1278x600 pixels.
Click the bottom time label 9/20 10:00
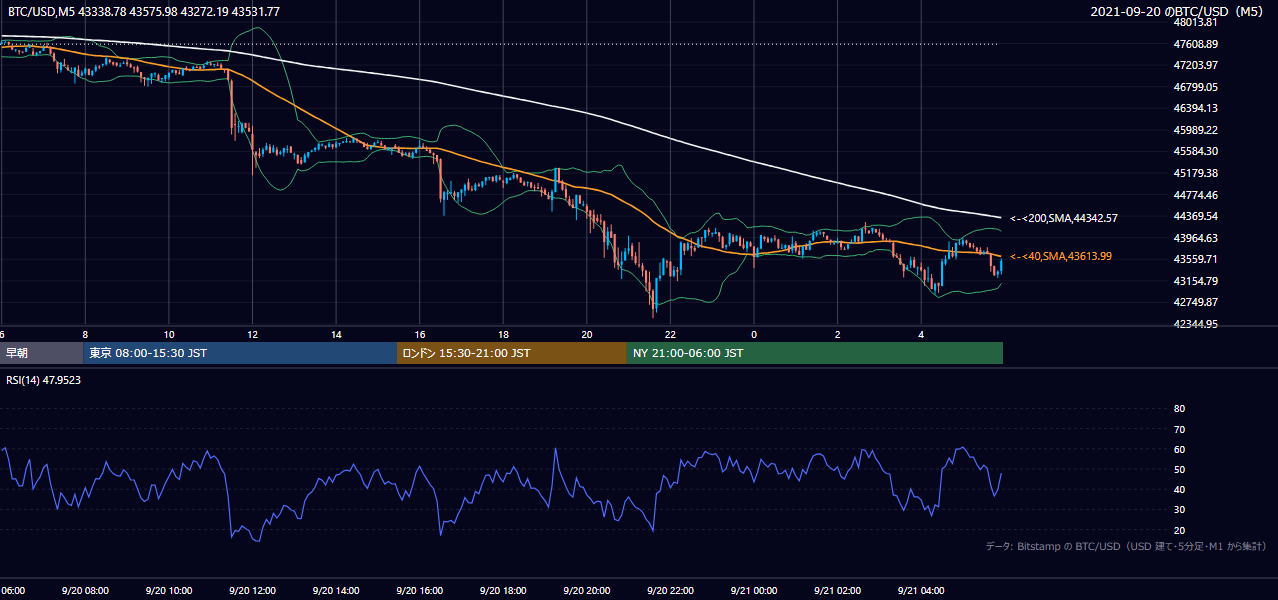[168, 591]
